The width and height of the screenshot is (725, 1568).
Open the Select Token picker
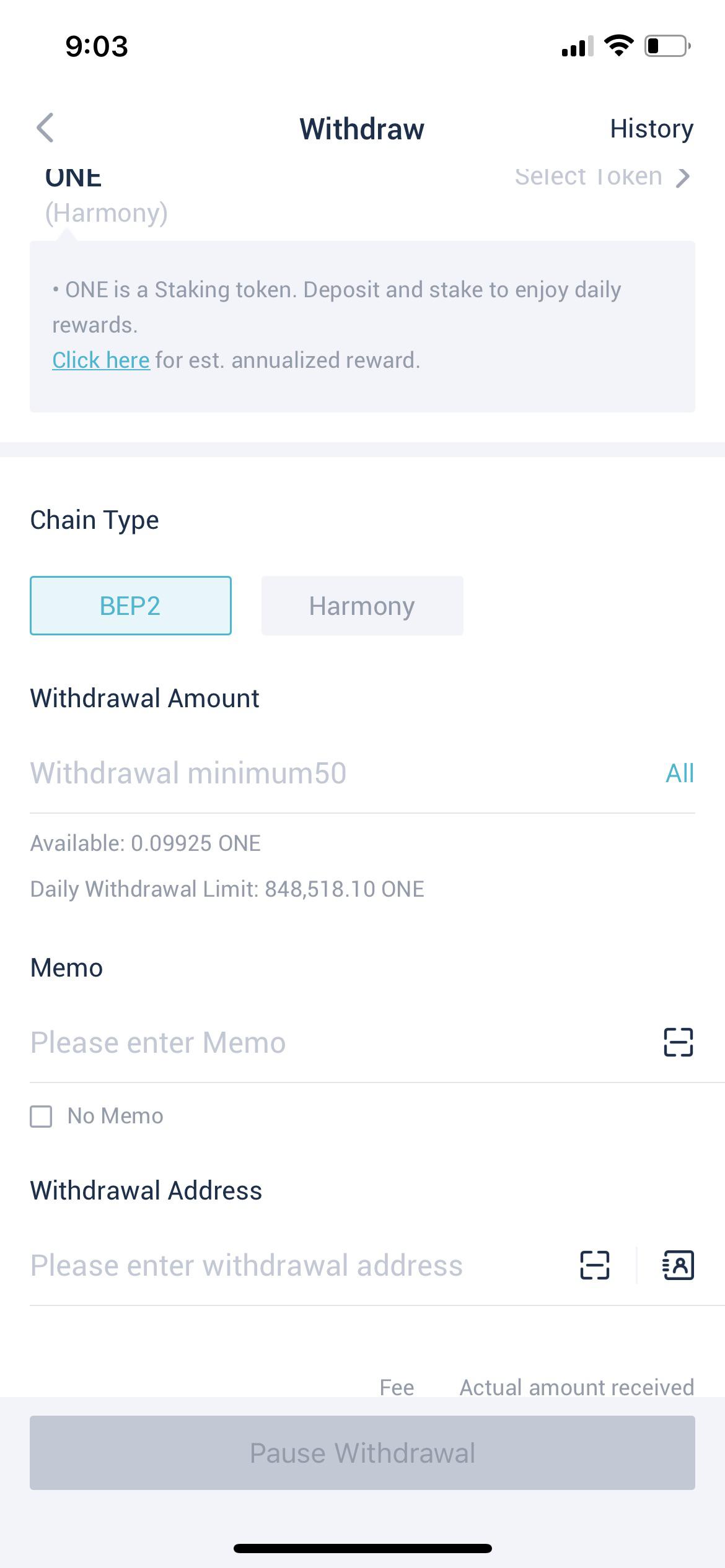point(587,177)
